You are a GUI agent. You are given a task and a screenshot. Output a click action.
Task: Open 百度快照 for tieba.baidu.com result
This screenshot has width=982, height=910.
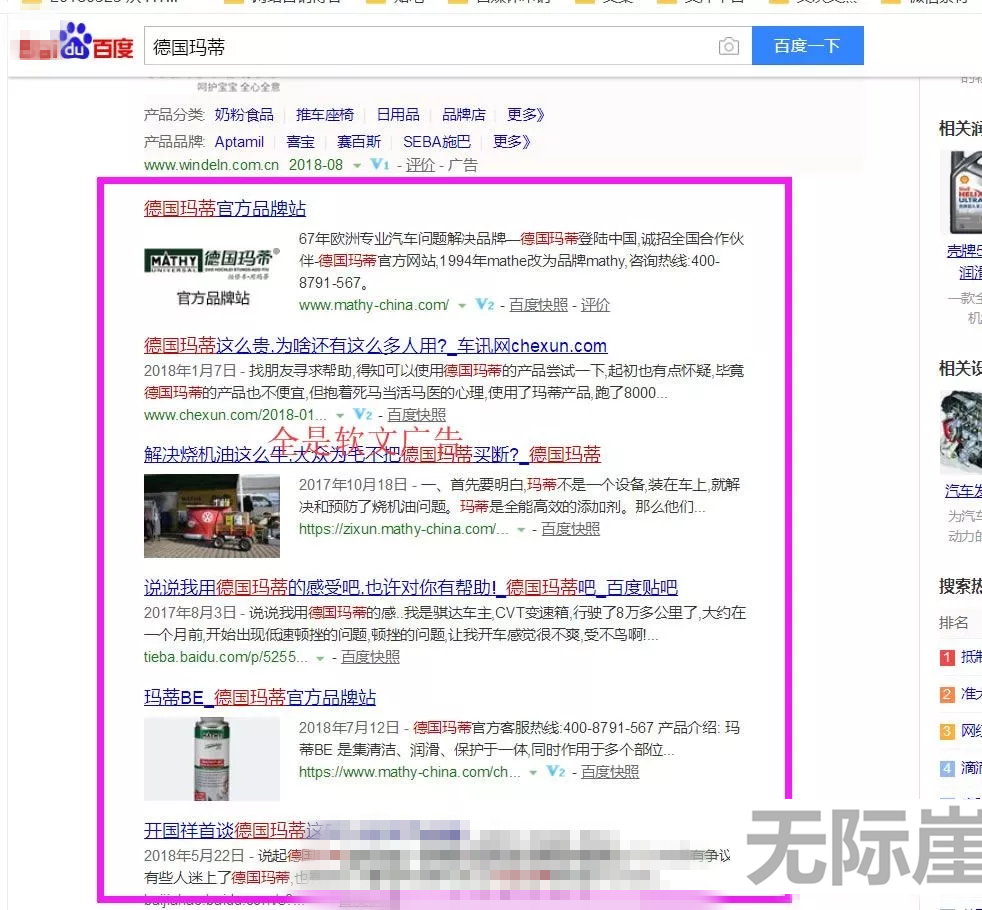370,657
